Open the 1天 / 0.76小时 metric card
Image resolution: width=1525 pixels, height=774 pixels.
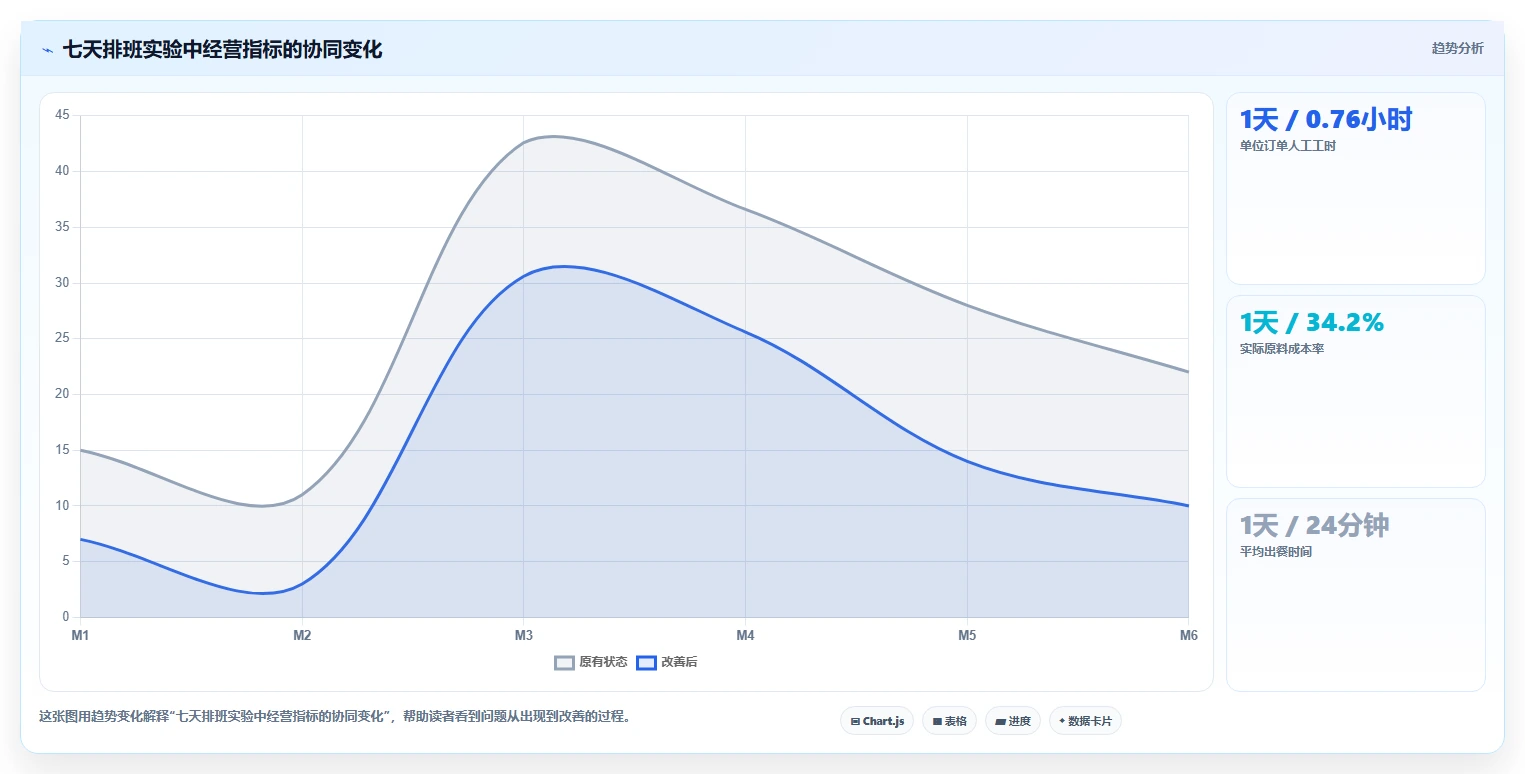click(1355, 188)
